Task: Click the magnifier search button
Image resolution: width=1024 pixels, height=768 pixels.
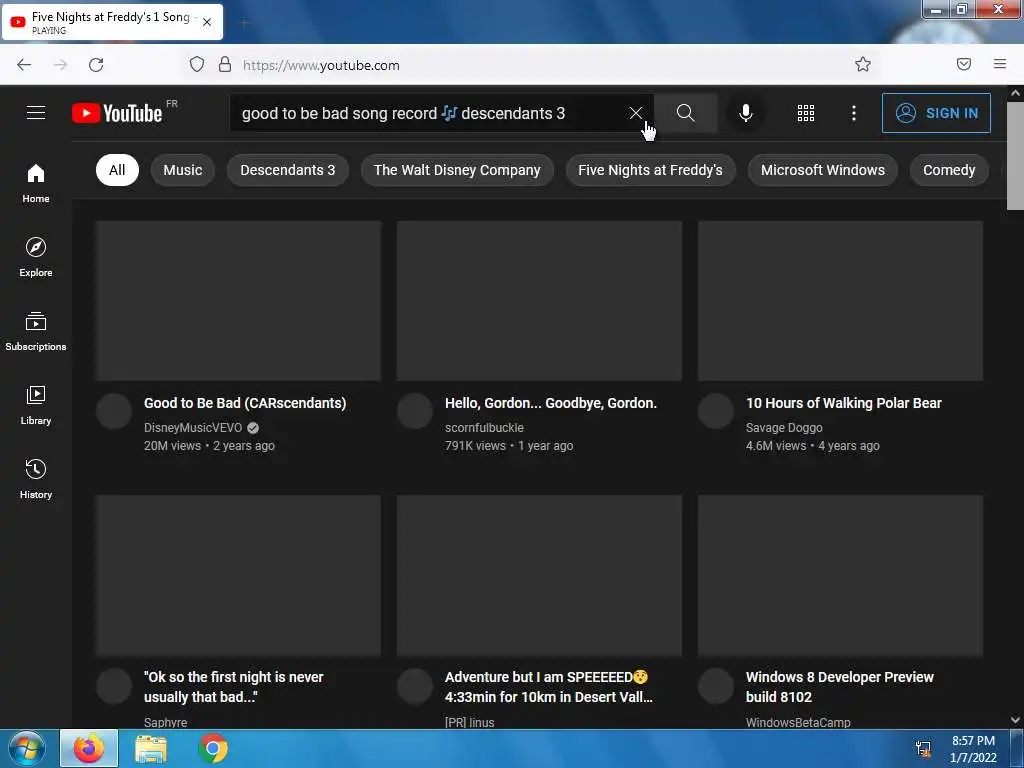Action: point(685,113)
